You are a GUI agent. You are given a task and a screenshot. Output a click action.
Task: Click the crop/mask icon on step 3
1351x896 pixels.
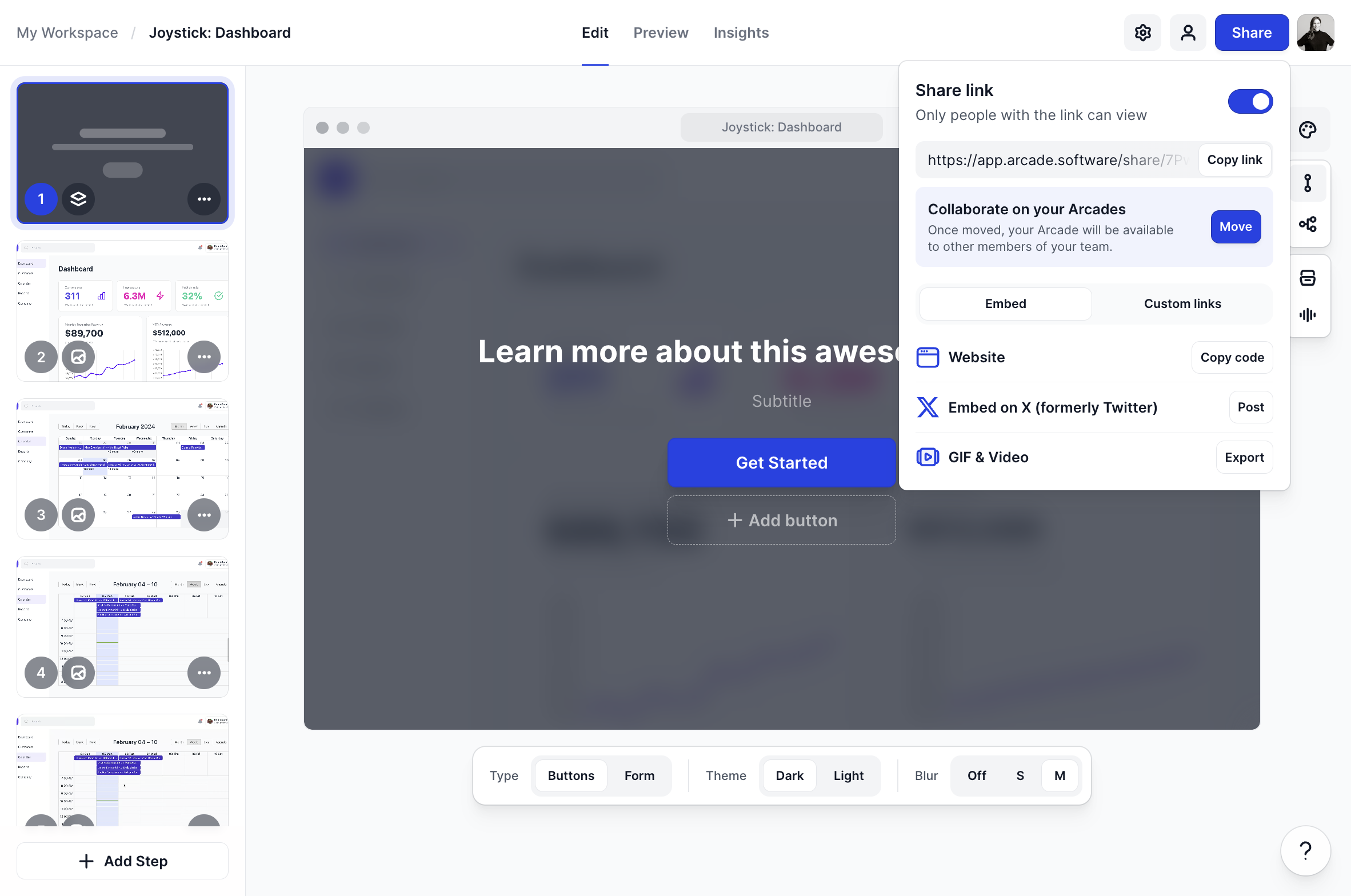click(78, 514)
